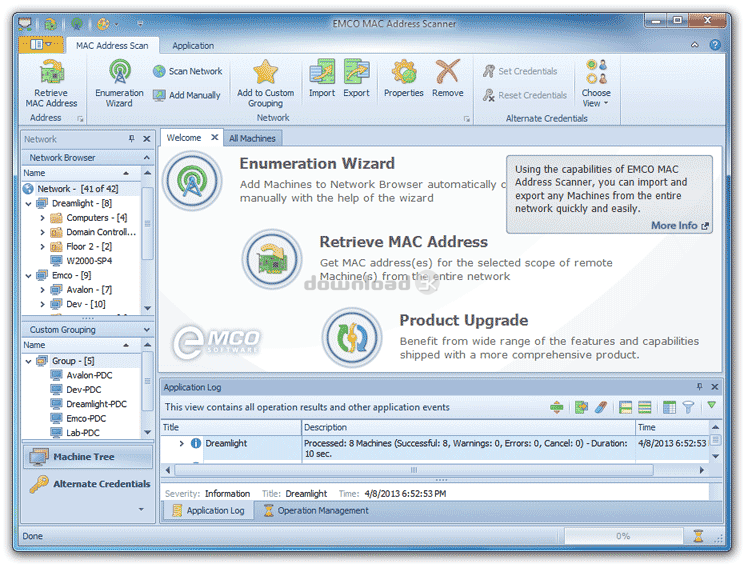Click the green triangle dropdown in log toolbar

[711, 406]
